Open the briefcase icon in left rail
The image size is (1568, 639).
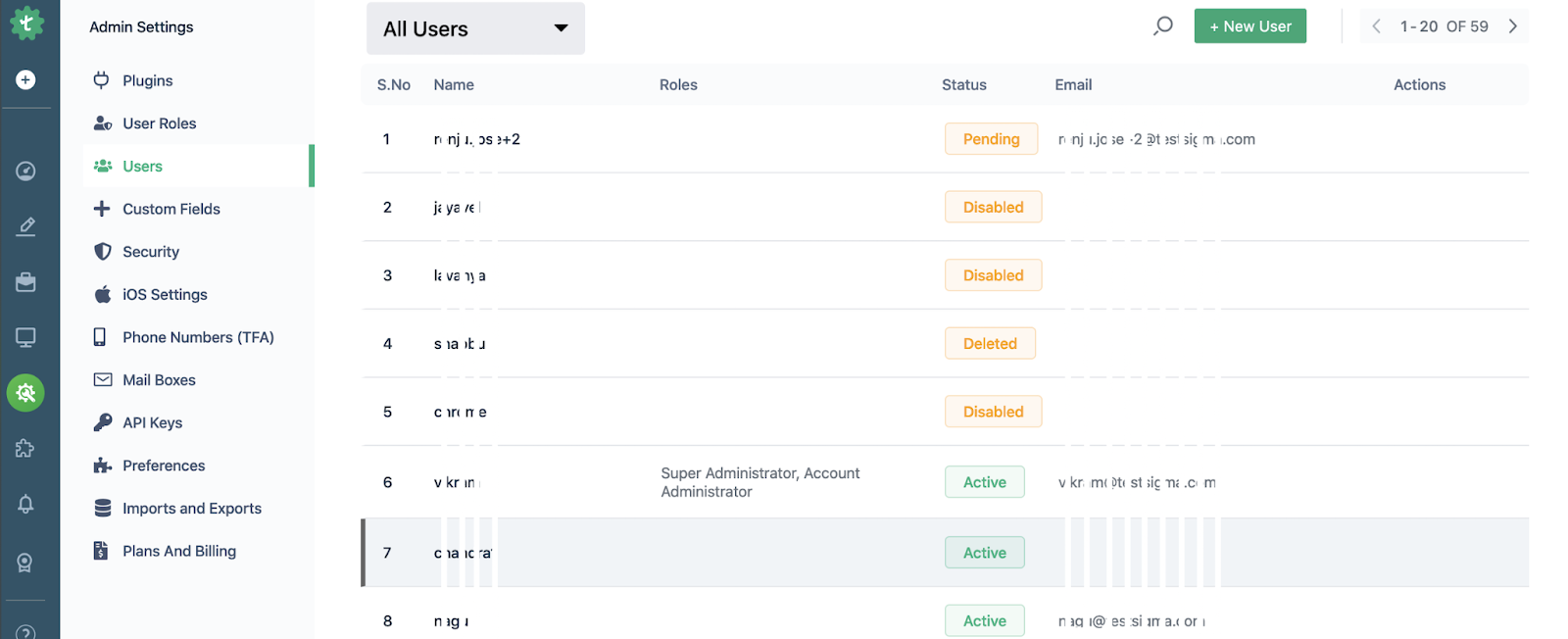pyautogui.click(x=25, y=282)
